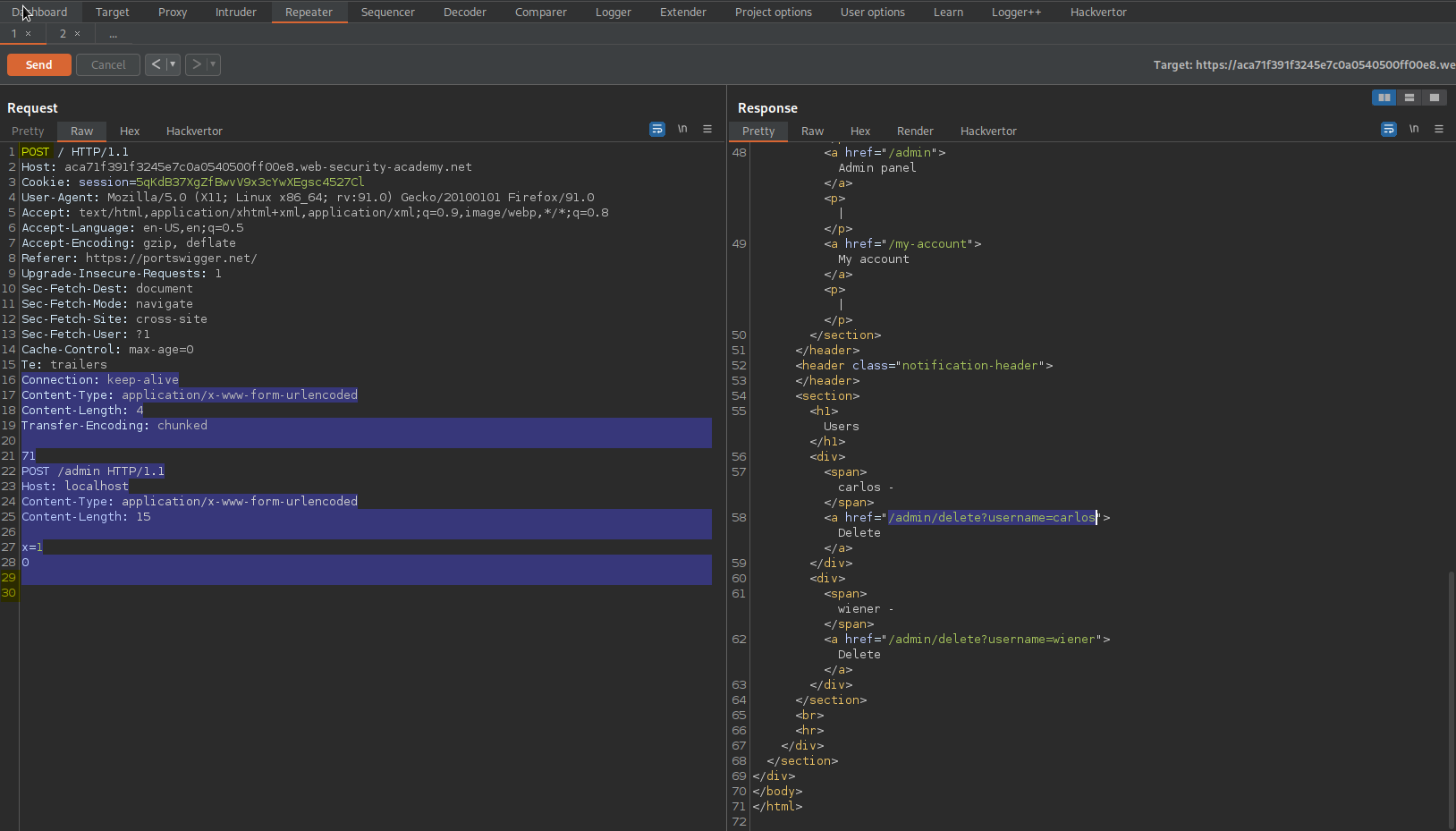Viewport: 1456px width, 831px height.
Task: Open the Learn tab
Action: tap(949, 13)
